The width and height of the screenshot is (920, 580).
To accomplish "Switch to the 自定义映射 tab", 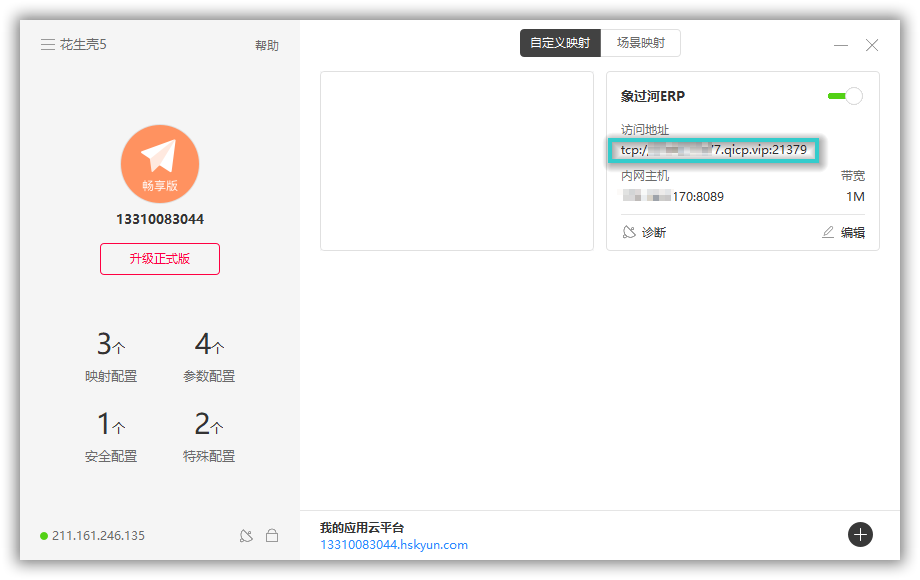I will pos(560,43).
